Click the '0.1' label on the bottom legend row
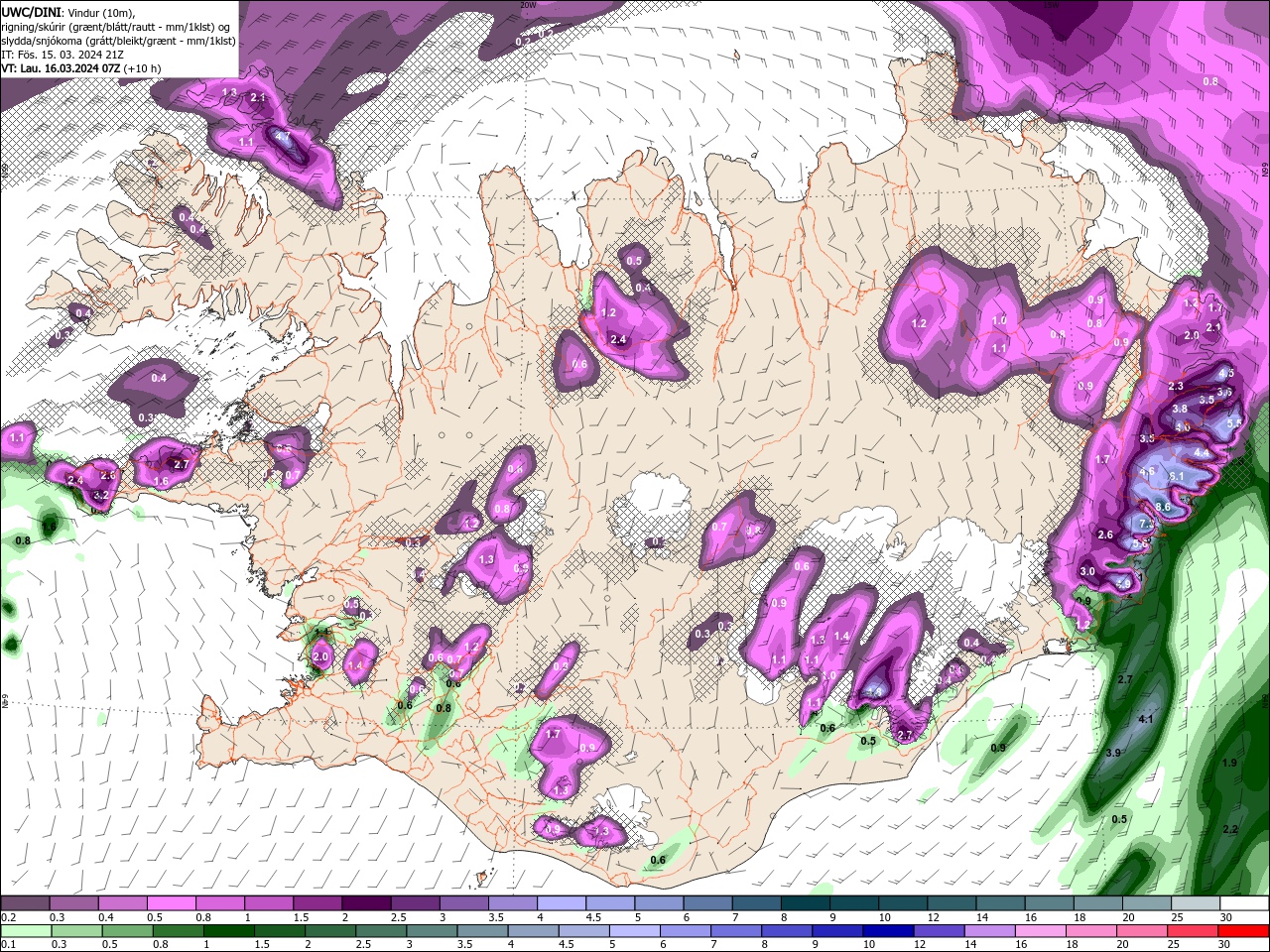The image size is (1270, 952). pyautogui.click(x=8, y=945)
